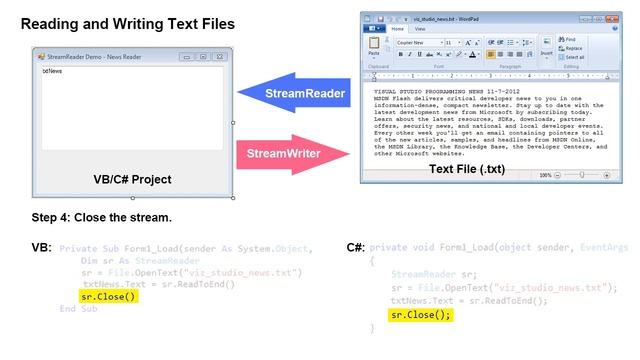This screenshot has width=640, height=360.
Task: Maximize the StreamReader Demo window
Action: (x=203, y=57)
